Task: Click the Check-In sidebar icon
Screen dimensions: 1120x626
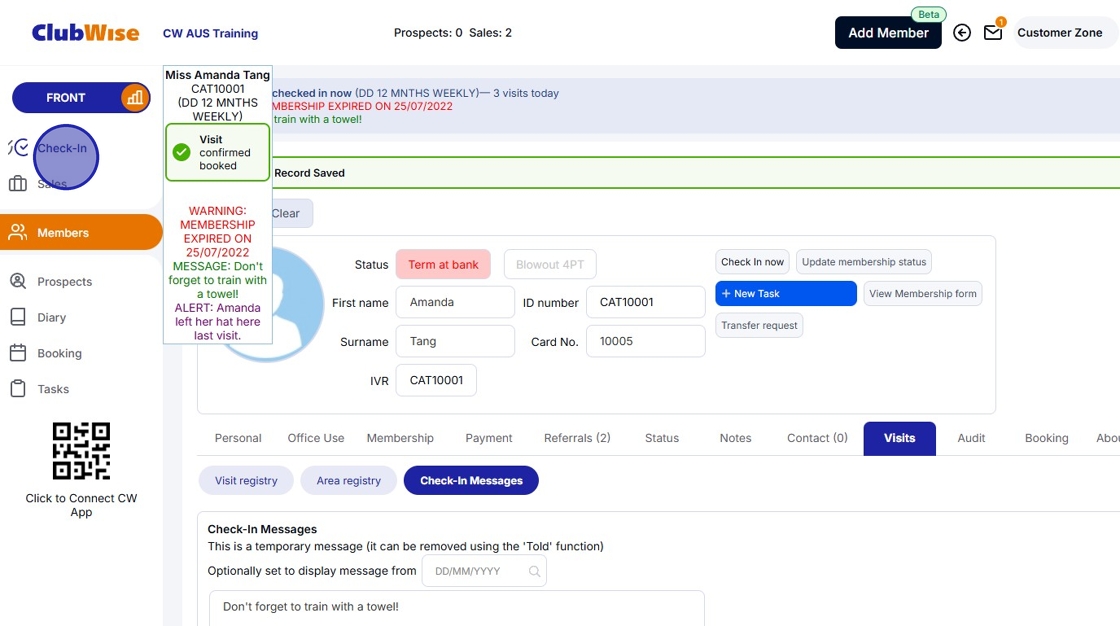Action: (18, 148)
